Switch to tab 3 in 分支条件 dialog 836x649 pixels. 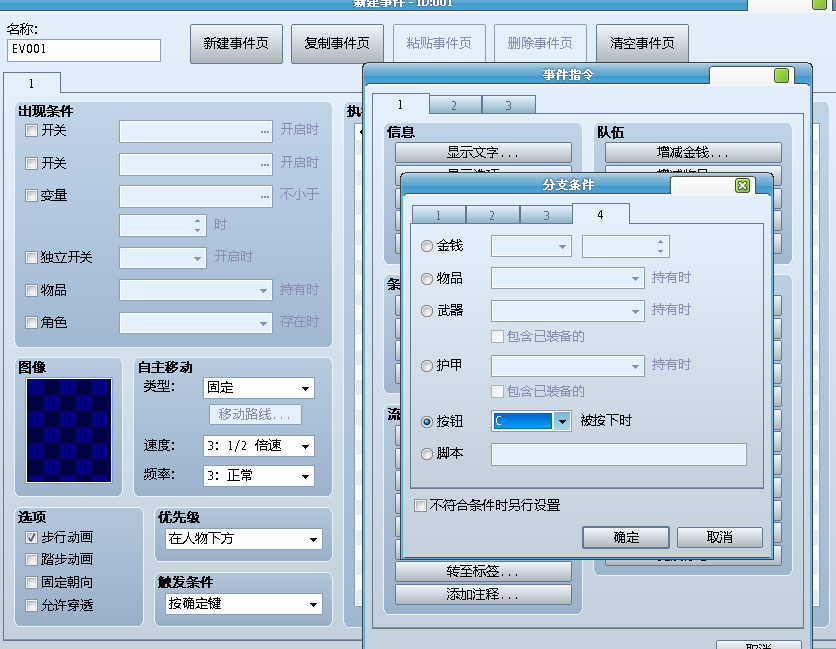click(546, 215)
